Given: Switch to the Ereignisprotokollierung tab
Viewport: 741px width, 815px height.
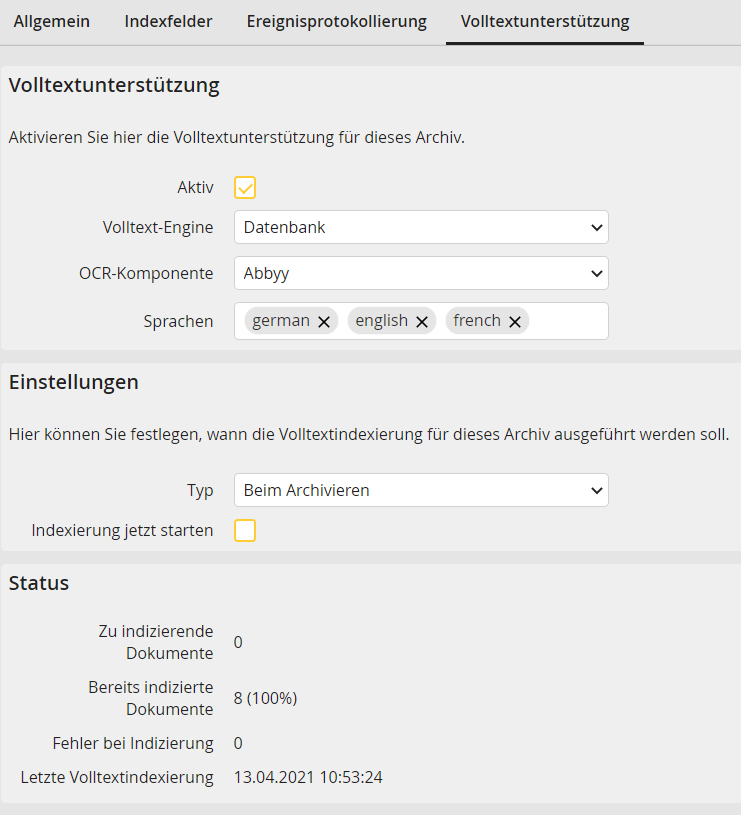Looking at the screenshot, I should [336, 21].
